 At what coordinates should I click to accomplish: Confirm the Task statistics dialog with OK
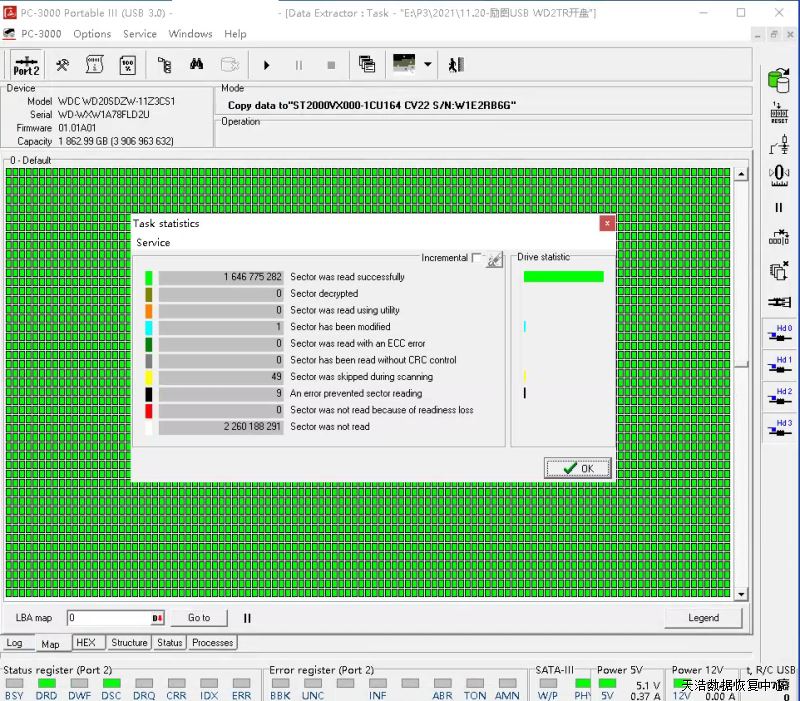(x=578, y=468)
